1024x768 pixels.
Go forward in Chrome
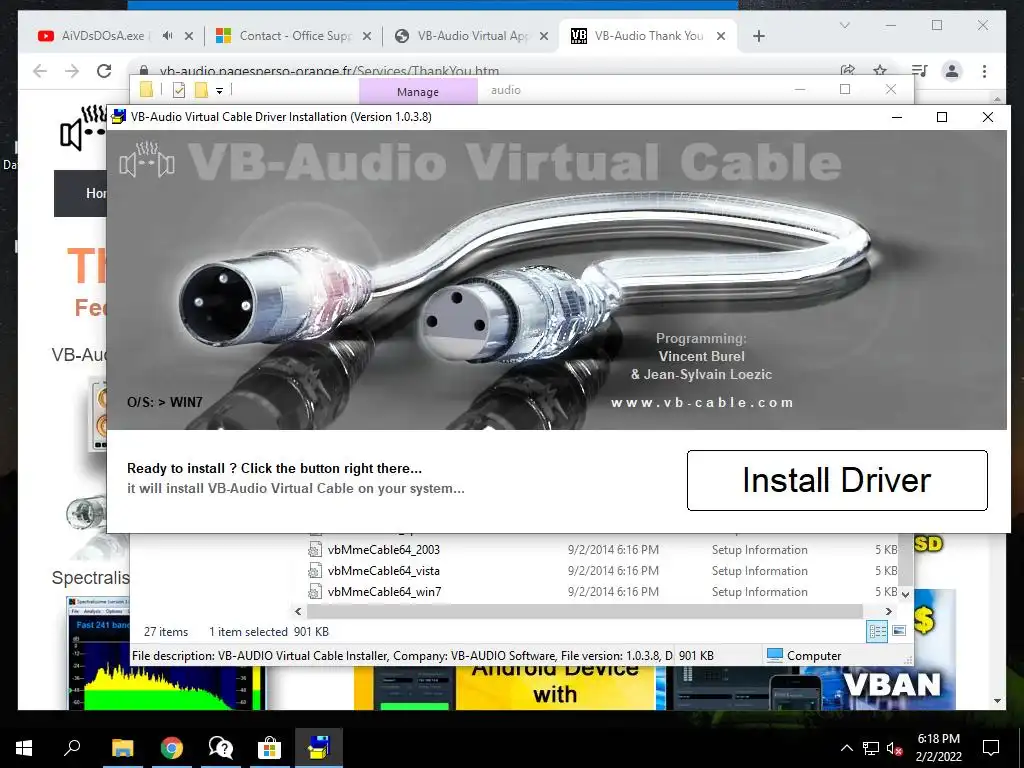(x=72, y=71)
